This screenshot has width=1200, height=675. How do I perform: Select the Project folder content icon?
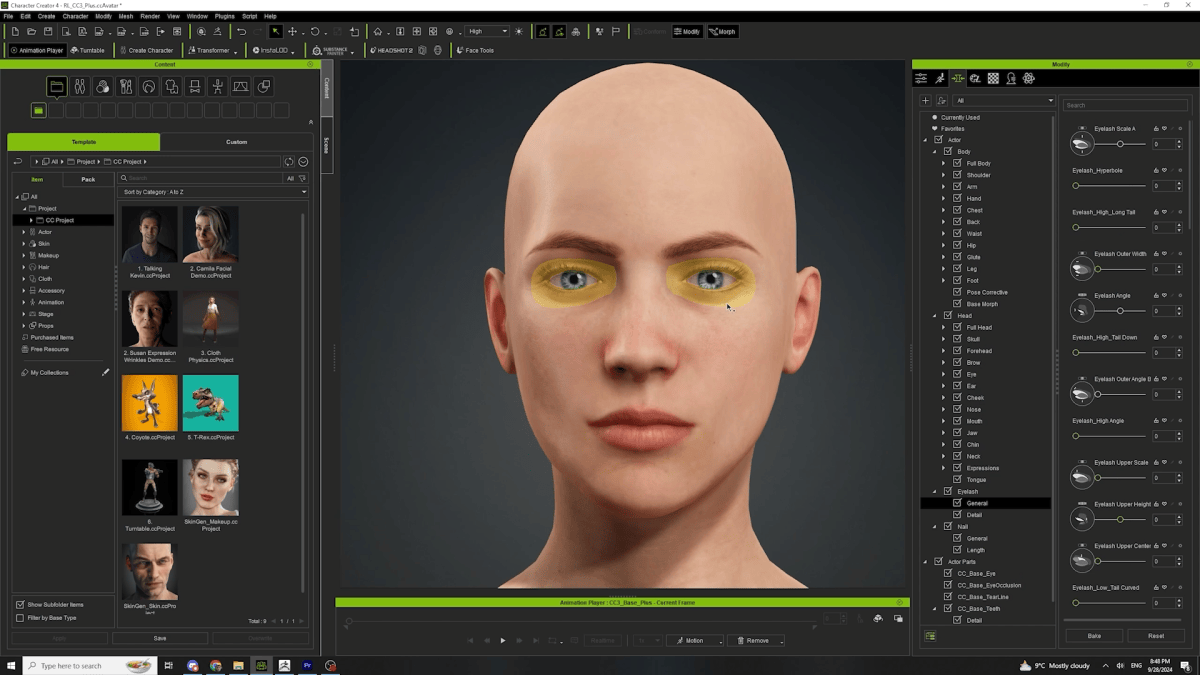click(x=57, y=87)
